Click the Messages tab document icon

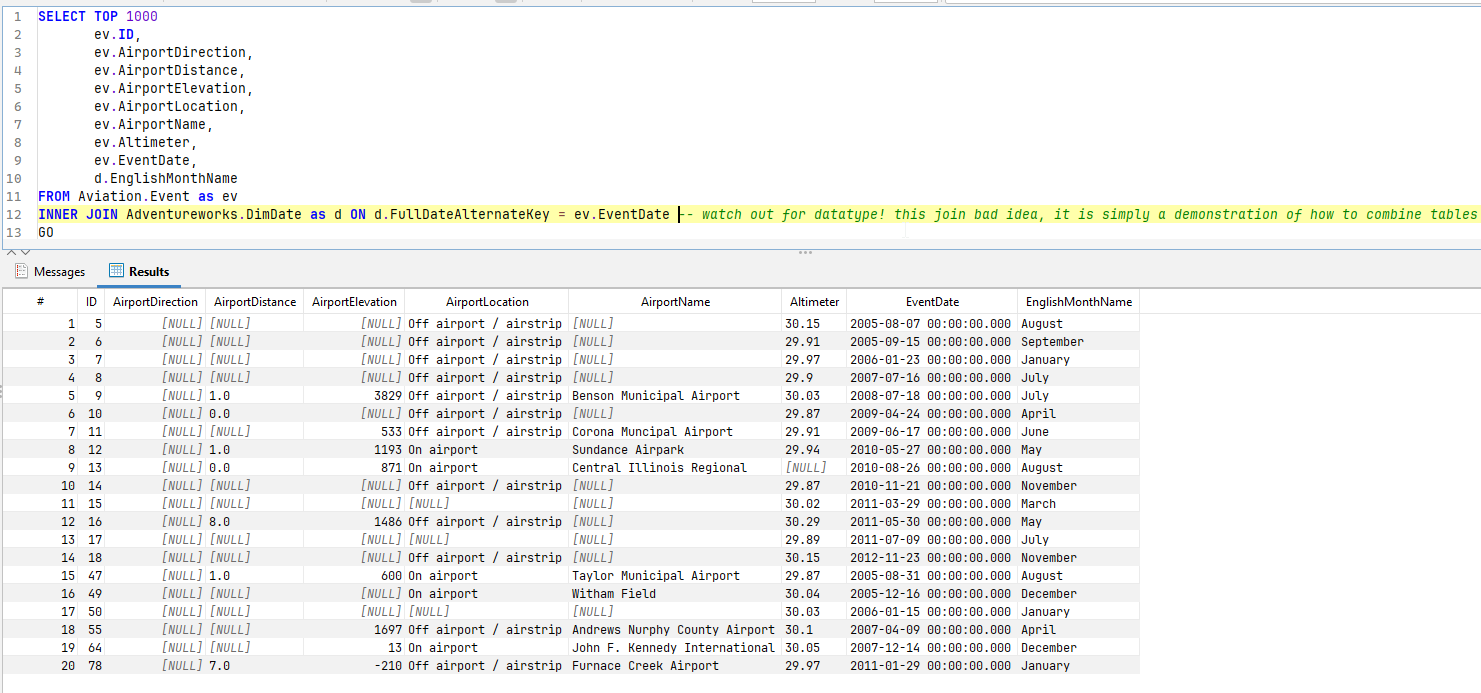coord(21,271)
